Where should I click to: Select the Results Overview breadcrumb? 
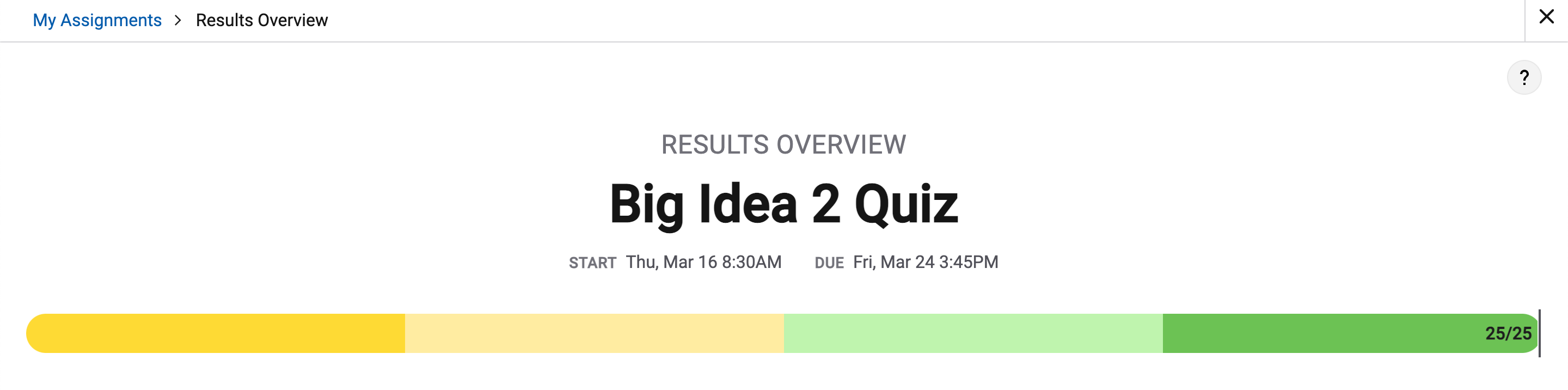click(x=262, y=20)
